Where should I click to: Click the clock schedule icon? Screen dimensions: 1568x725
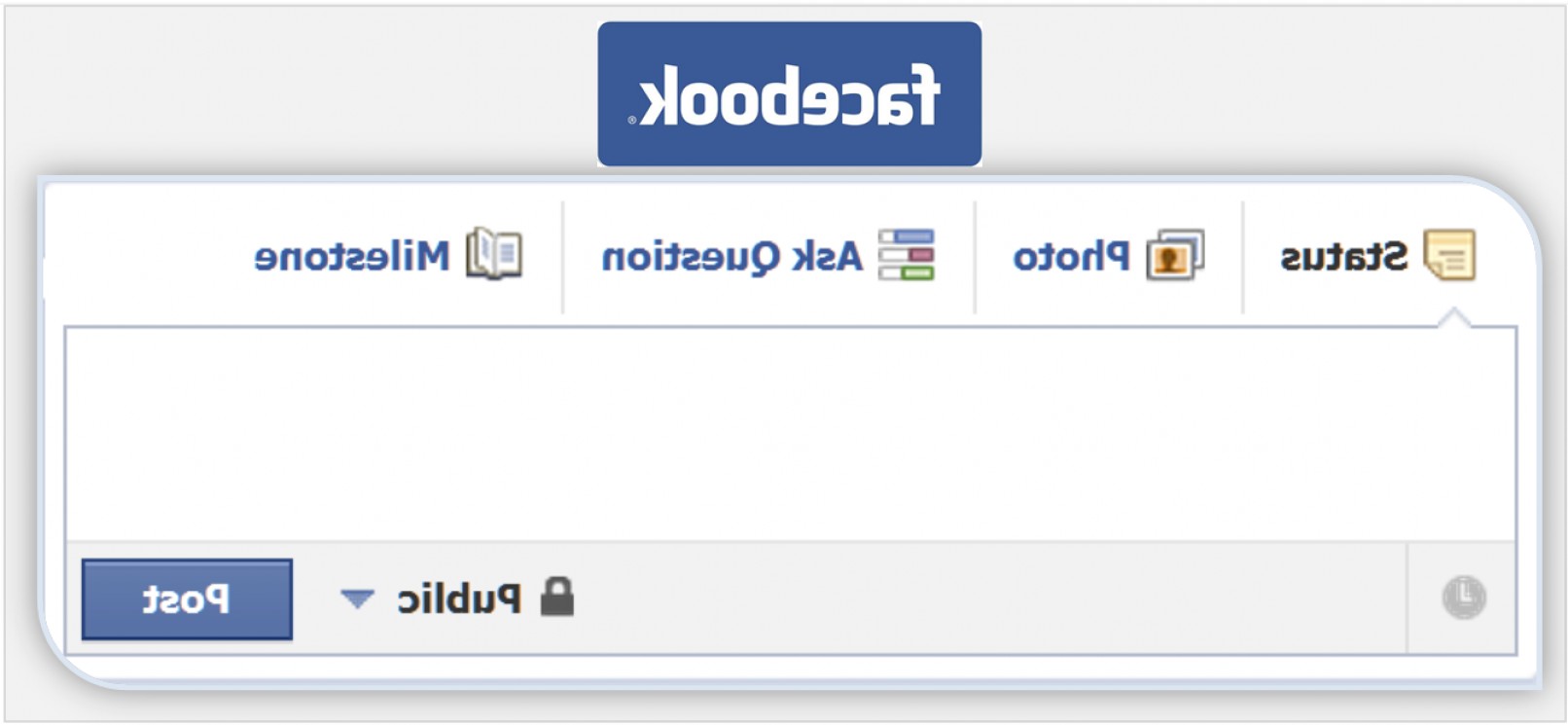(1463, 598)
